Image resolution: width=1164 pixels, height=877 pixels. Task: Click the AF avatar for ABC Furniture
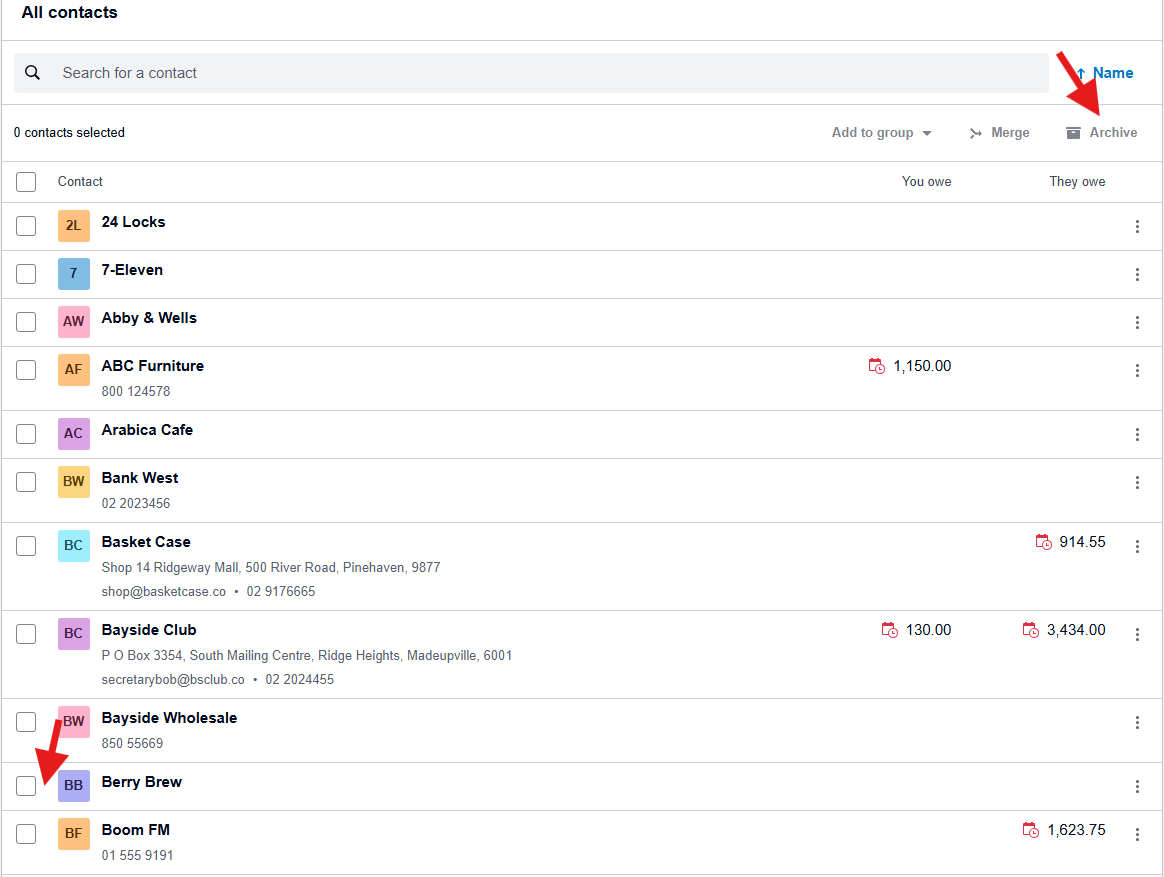[x=73, y=370]
